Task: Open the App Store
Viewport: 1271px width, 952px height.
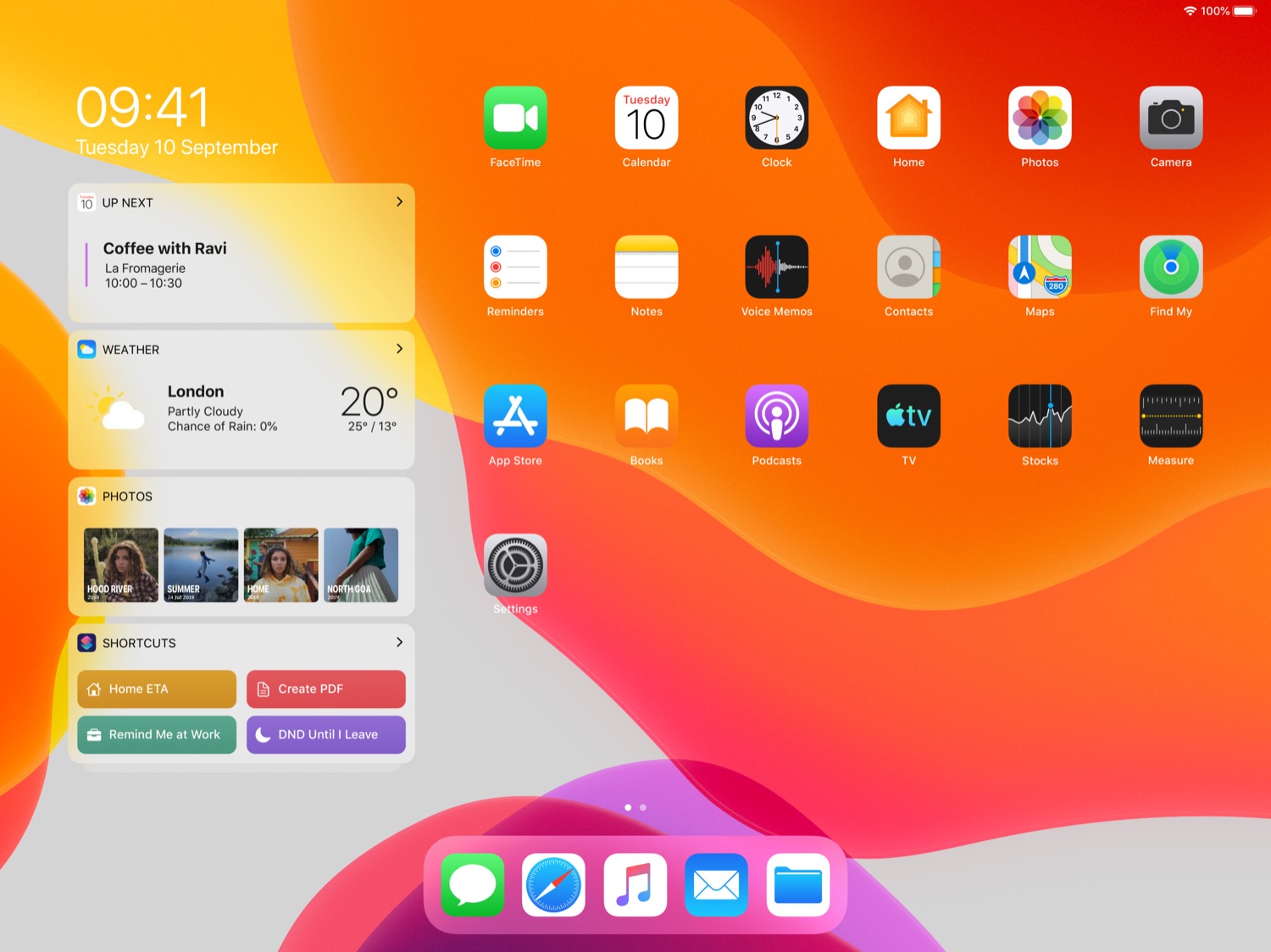Action: [515, 416]
